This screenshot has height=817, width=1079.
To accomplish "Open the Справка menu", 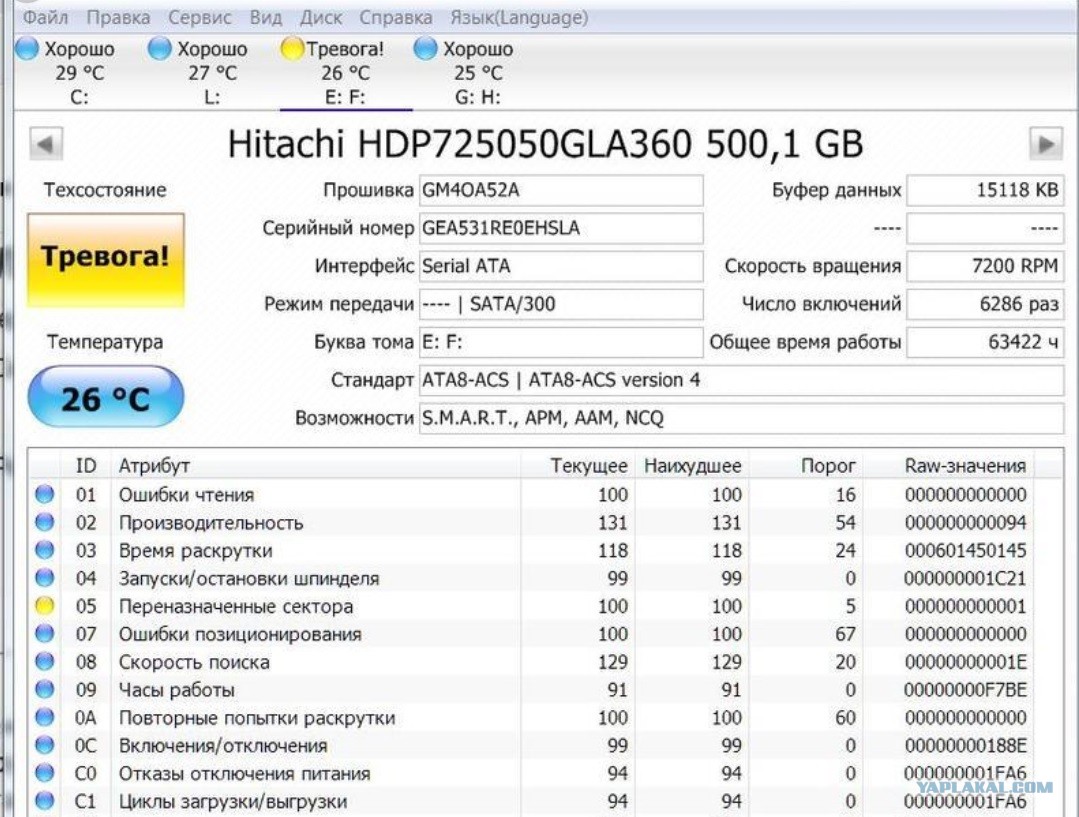I will [396, 17].
